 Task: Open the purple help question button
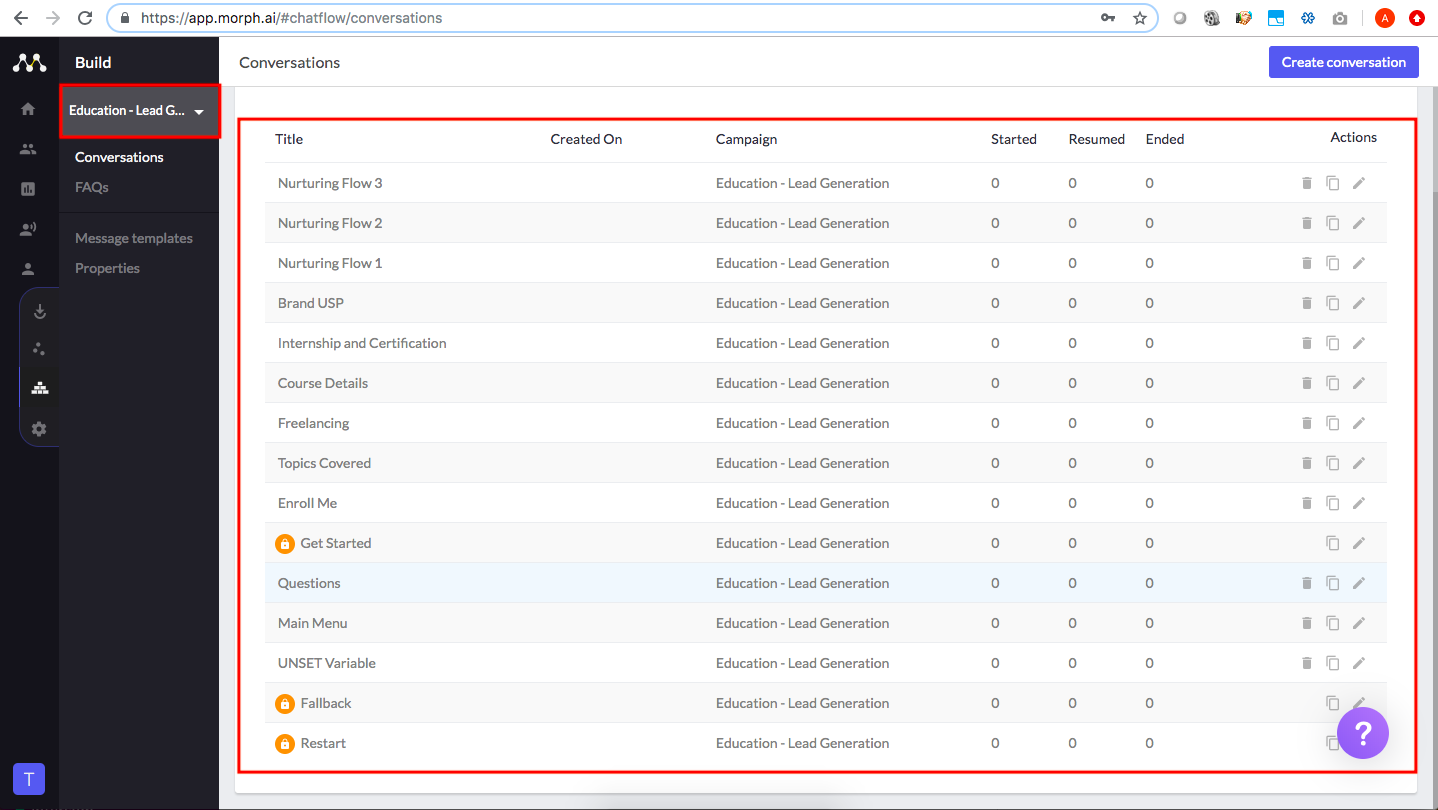(x=1363, y=733)
